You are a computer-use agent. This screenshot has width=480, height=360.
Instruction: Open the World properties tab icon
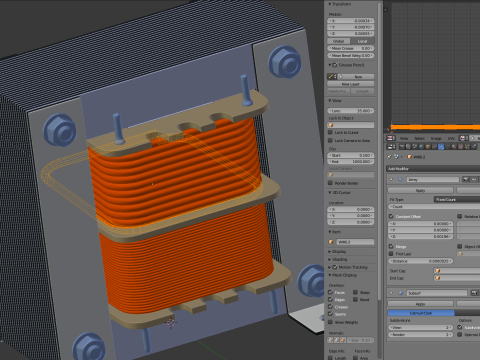[421, 146]
